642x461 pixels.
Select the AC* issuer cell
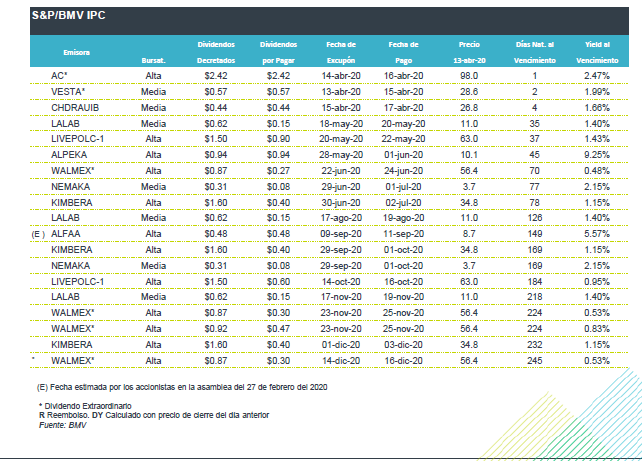click(59, 76)
